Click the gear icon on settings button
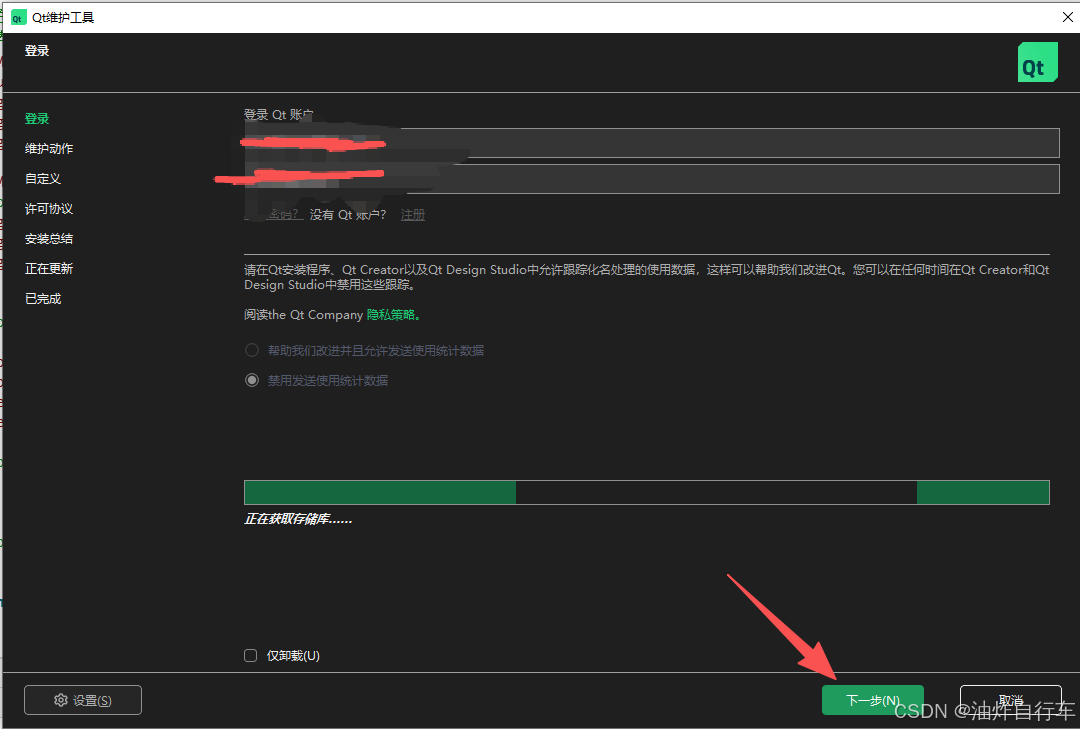The image size is (1080, 729). pos(61,700)
